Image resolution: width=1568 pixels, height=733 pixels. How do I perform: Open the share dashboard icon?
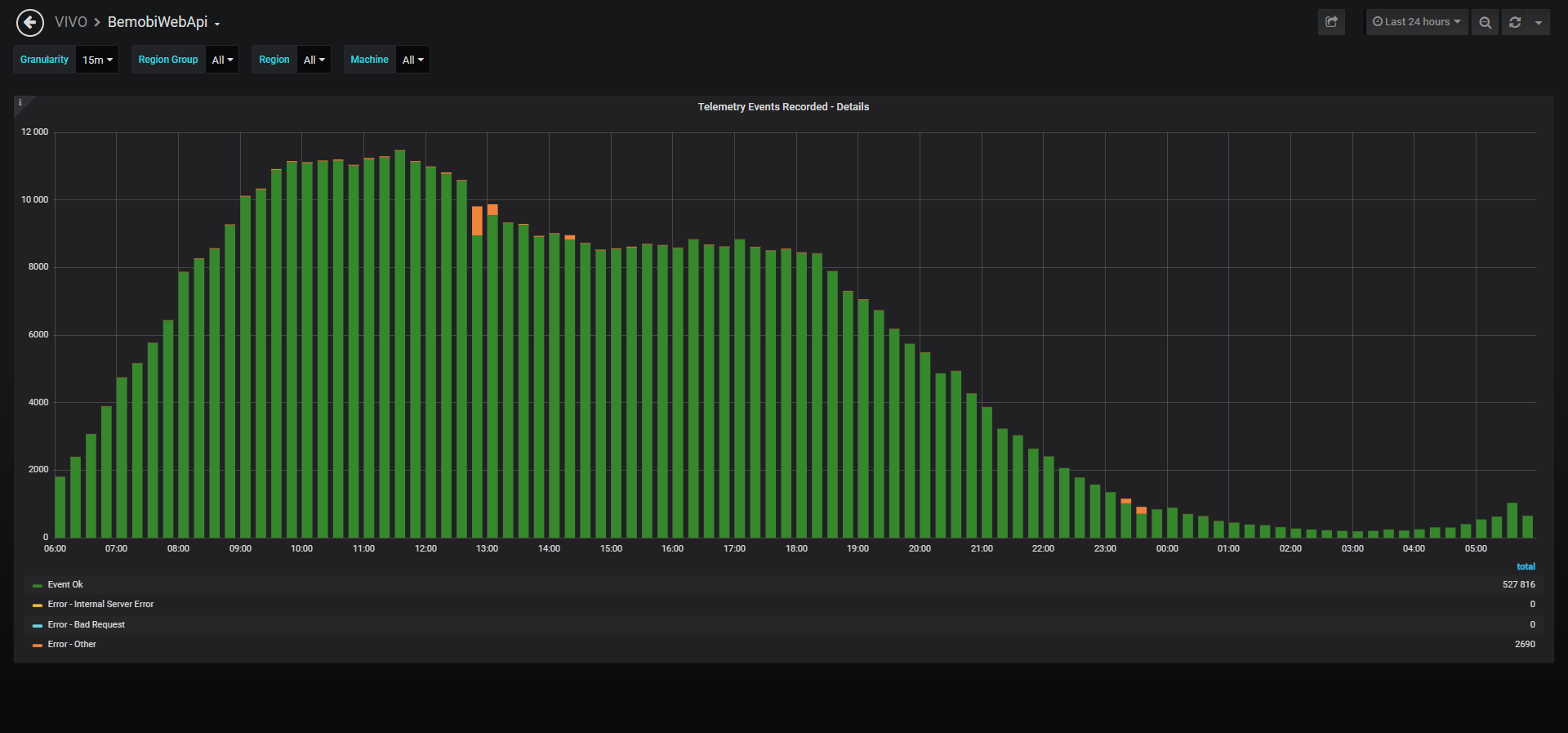[x=1331, y=22]
